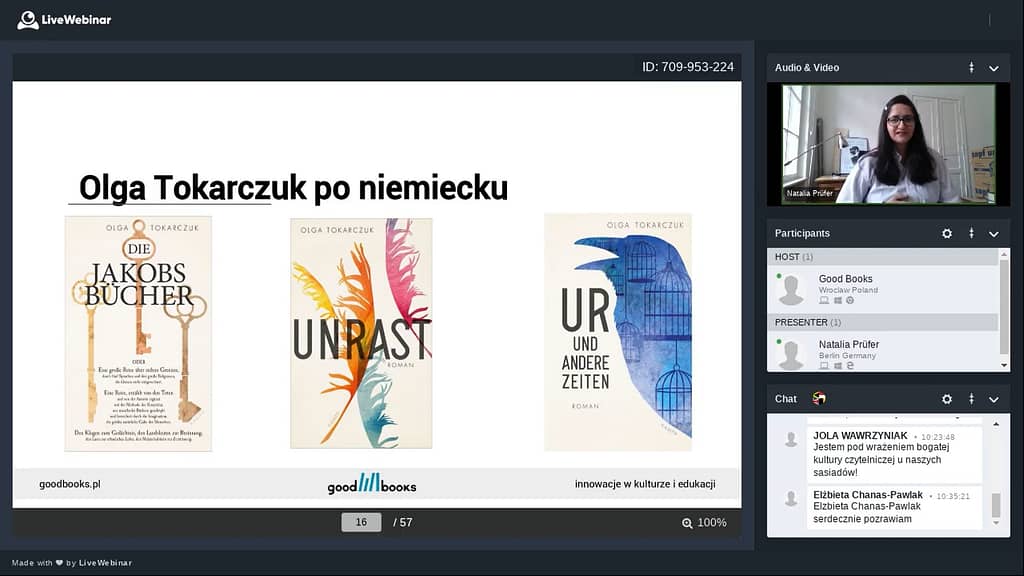Click the chat timestamp 10:23:48
1024x576 pixels.
pyautogui.click(x=938, y=437)
